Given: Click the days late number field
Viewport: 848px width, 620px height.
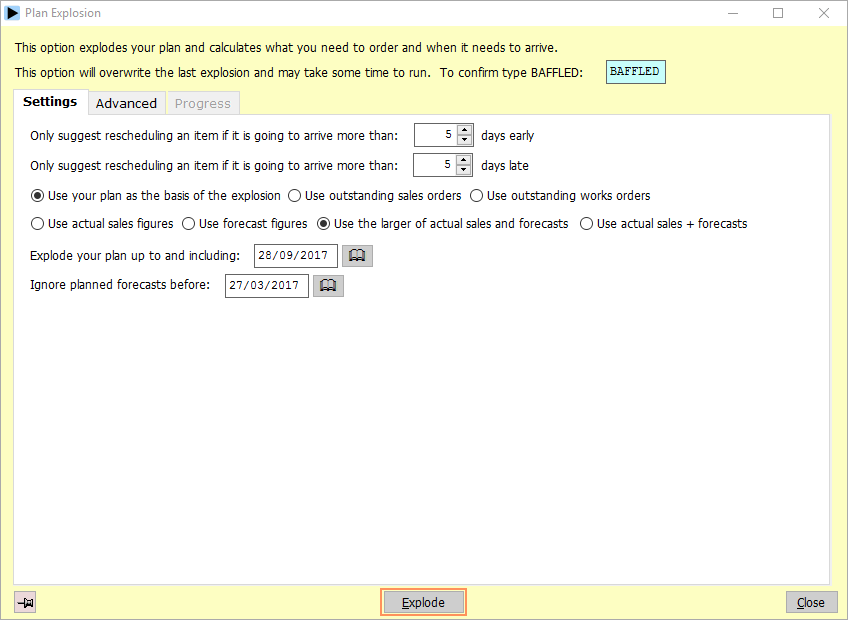Looking at the screenshot, I should tap(435, 165).
